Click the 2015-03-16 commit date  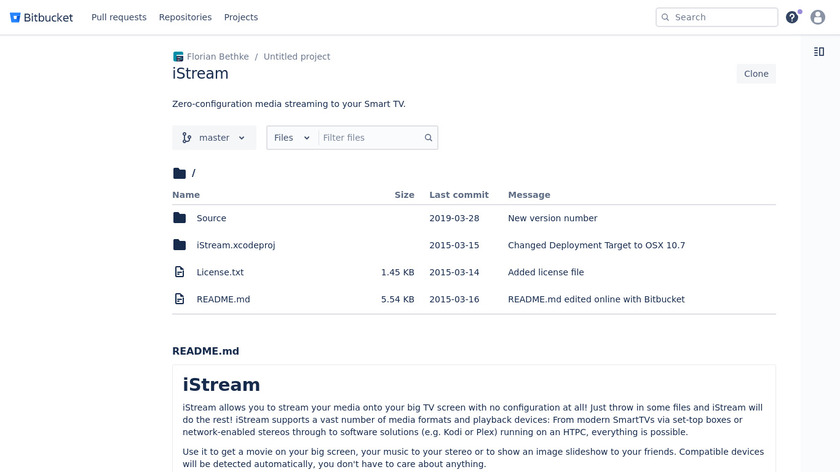(454, 299)
